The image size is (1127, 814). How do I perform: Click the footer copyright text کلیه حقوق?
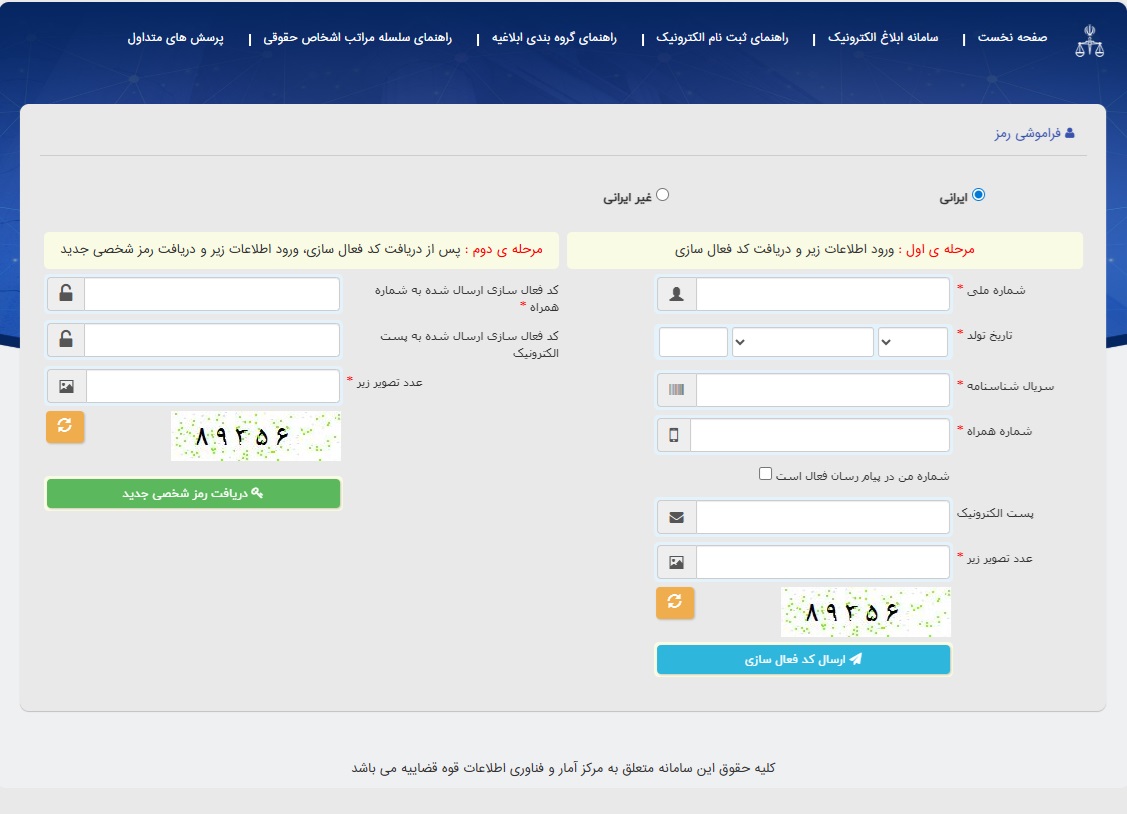click(x=564, y=768)
